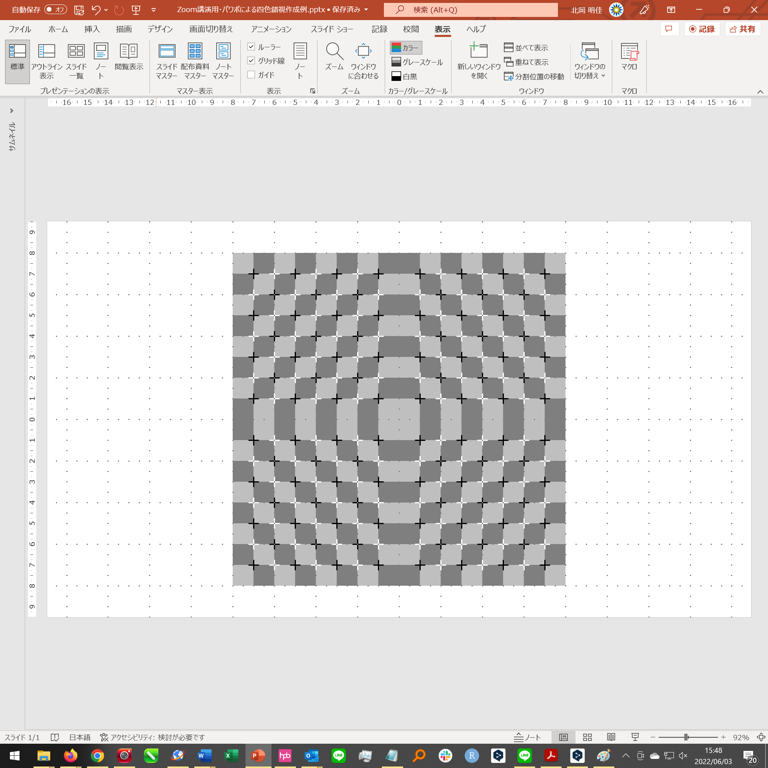Expand the Switch Windows (ウィンドウの切り替え) dropdown

[x=589, y=62]
